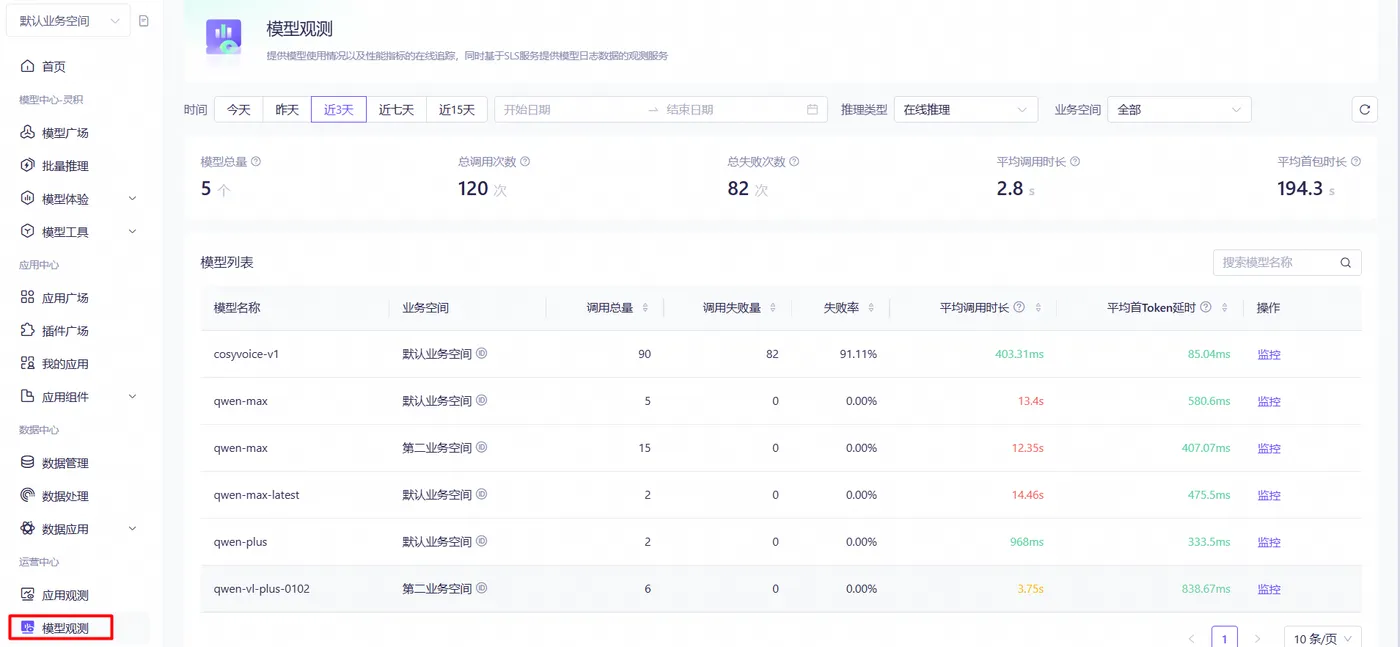1400x647 pixels.
Task: Expand the 模型体验 sidebar menu
Action: 77,199
